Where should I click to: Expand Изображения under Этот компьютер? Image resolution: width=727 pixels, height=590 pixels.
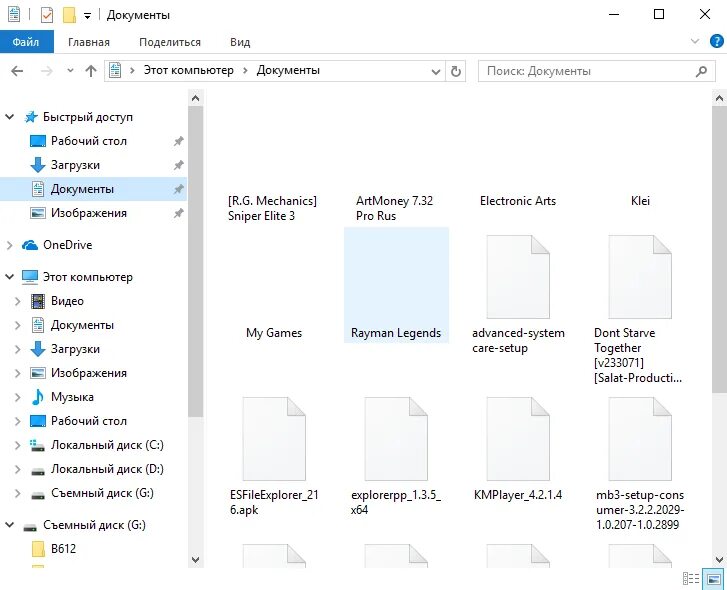coord(18,374)
